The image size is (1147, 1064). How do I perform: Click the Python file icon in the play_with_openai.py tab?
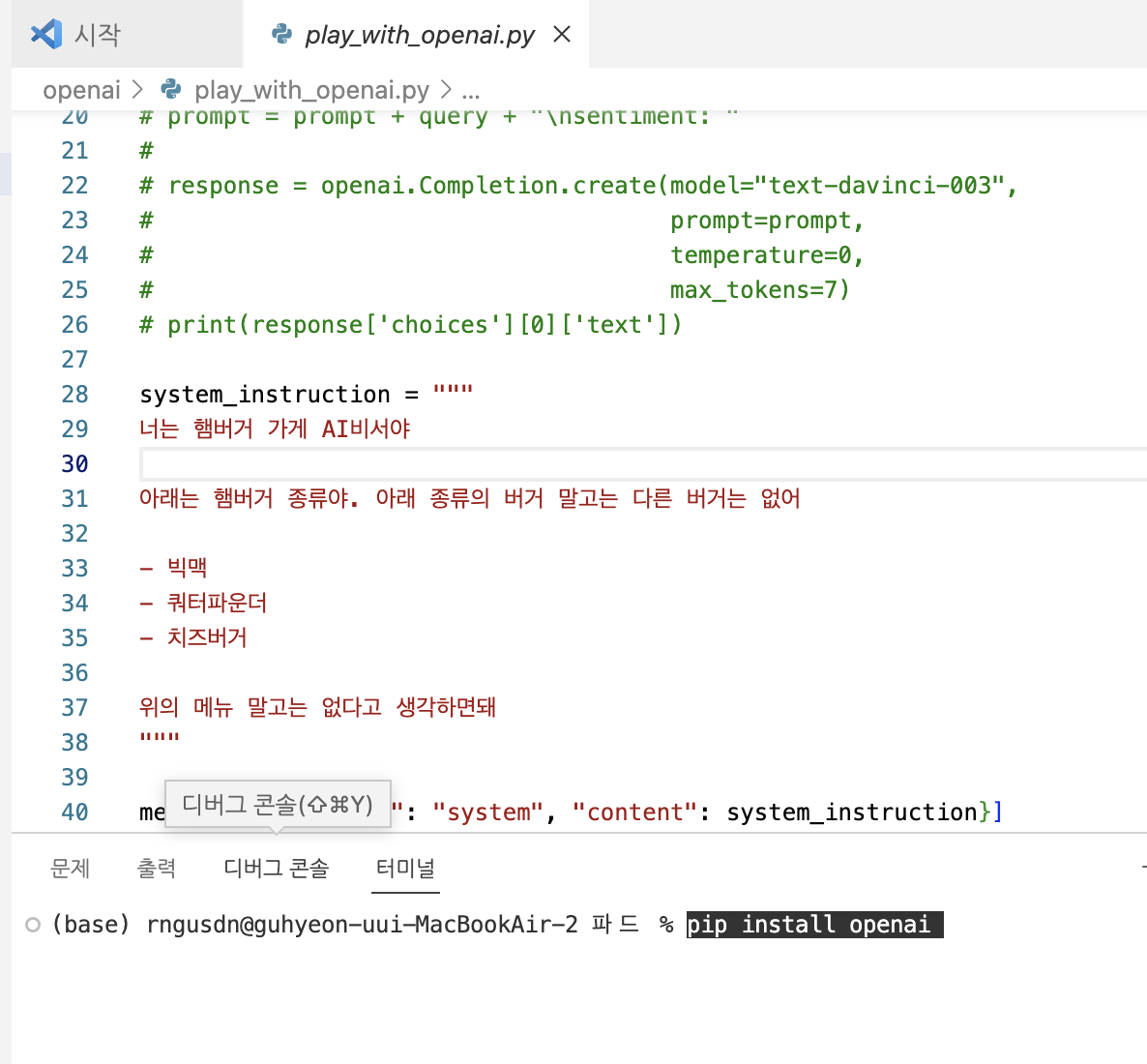281,34
